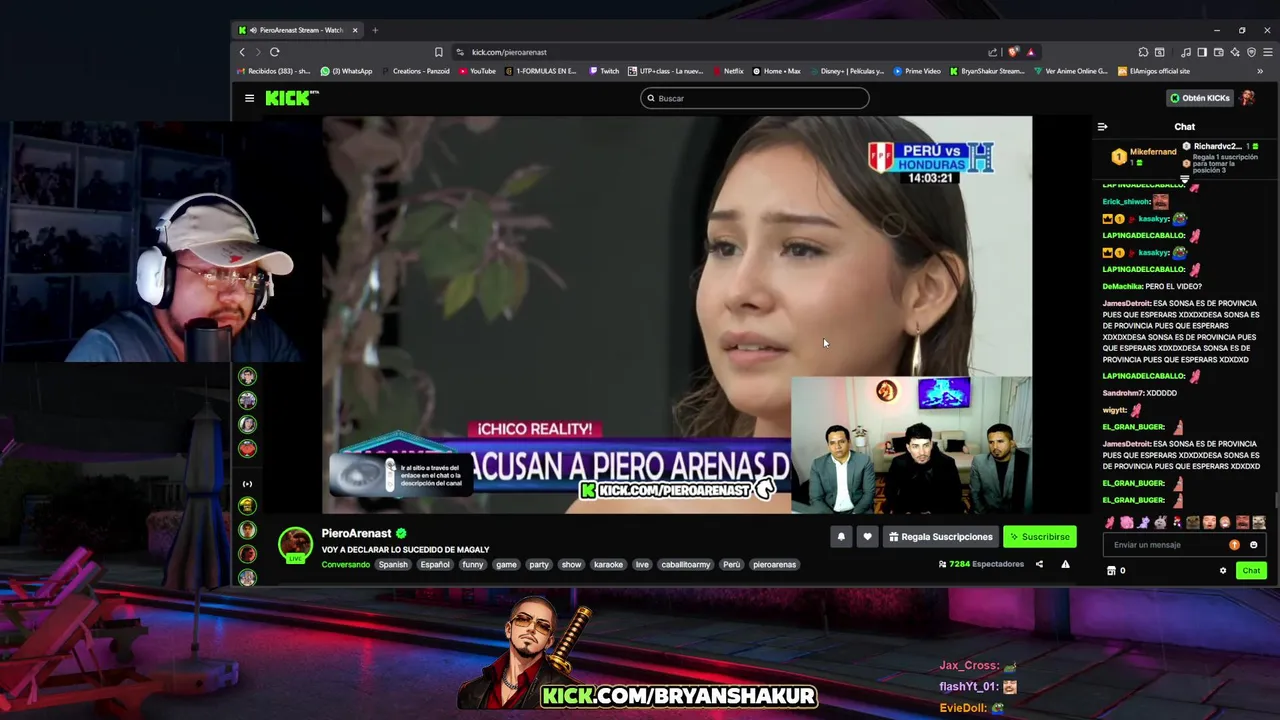Click the orange arrow icon in chat input

point(1234,545)
